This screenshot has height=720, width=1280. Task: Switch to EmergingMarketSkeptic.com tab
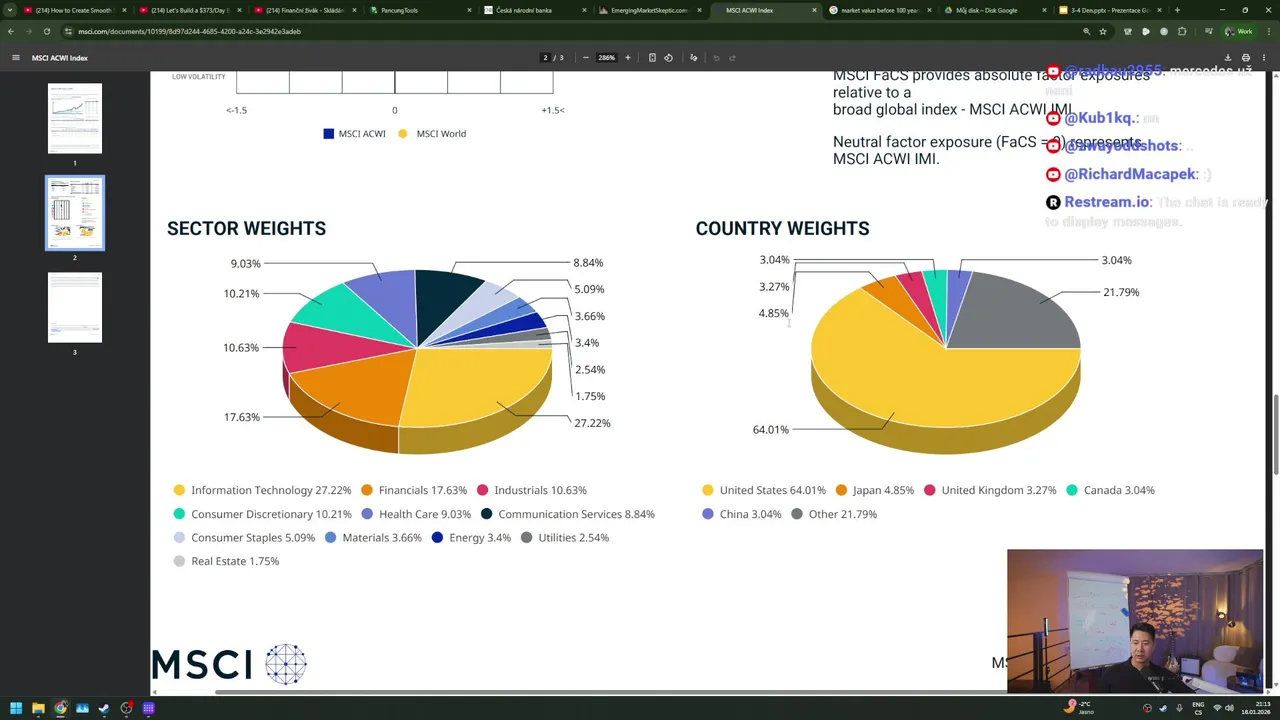(650, 10)
